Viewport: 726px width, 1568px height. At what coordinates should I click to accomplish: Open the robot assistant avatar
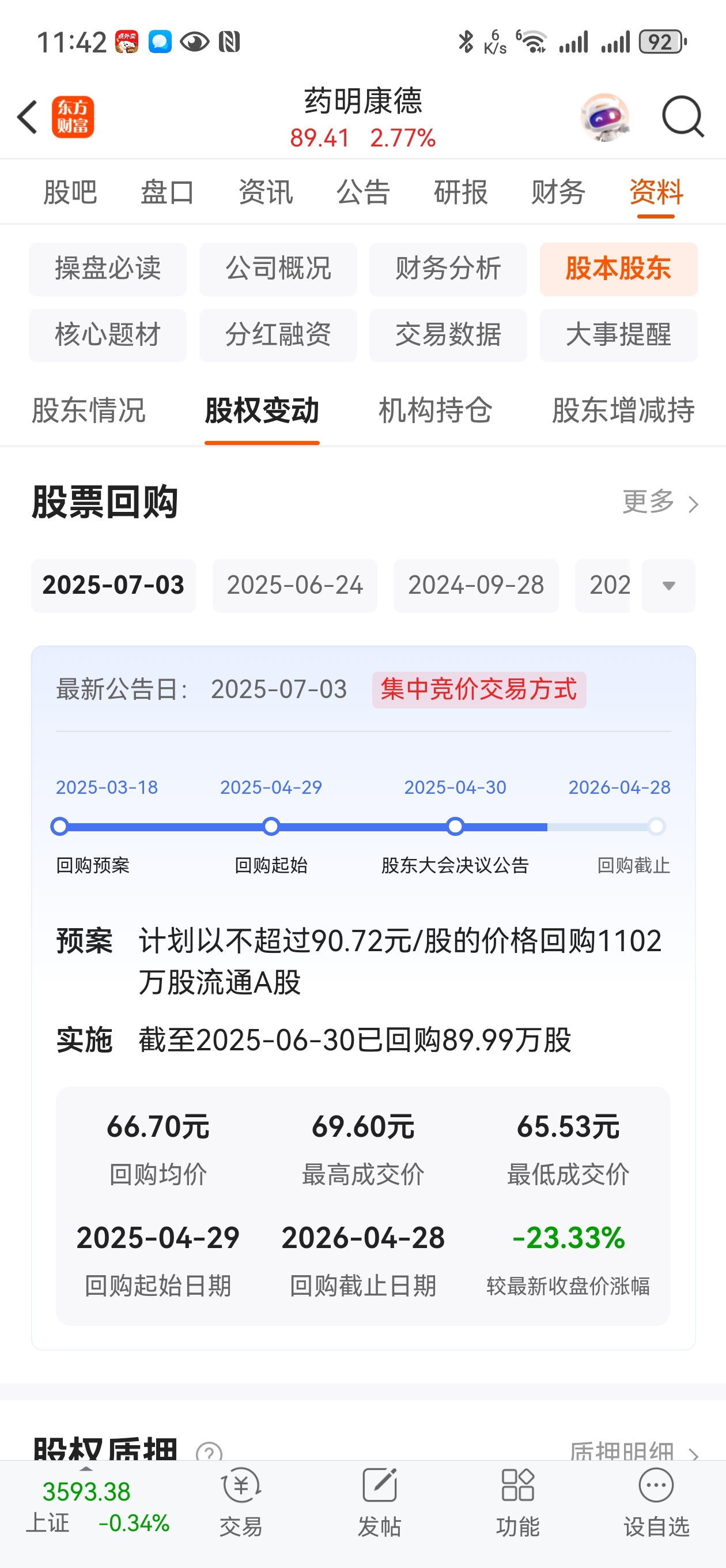pyautogui.click(x=604, y=117)
